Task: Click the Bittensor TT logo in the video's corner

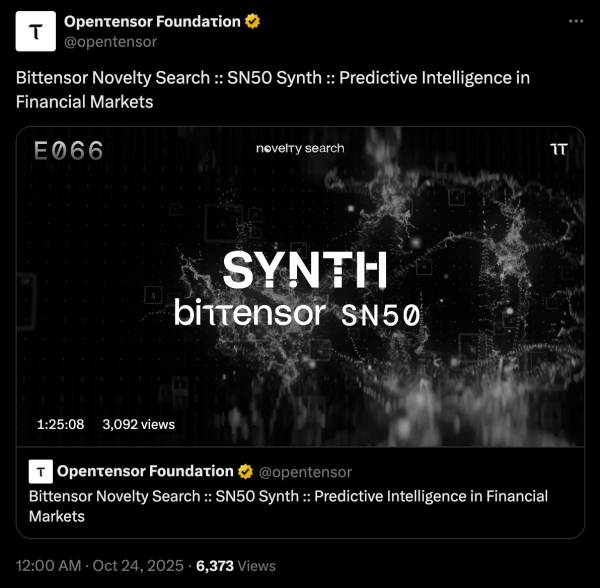Action: point(558,149)
